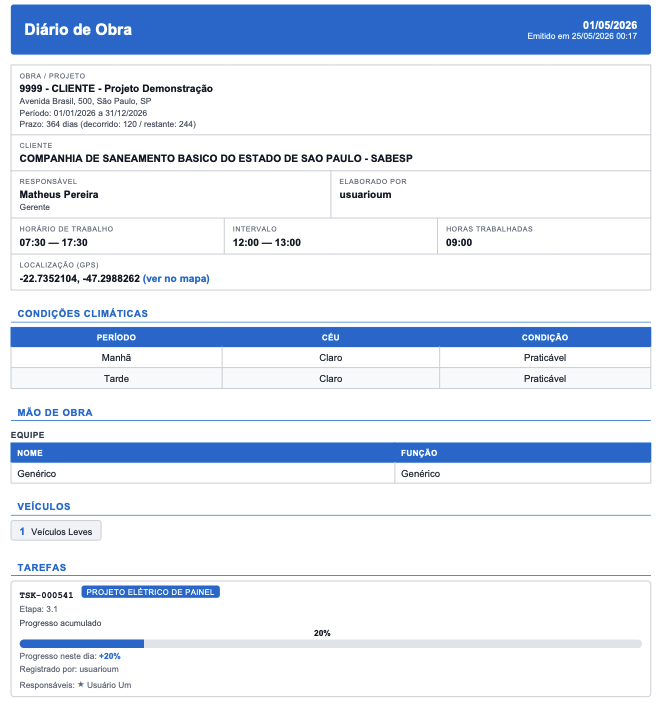This screenshot has height=707, width=658.
Task: Click 'Claro' in the Tarde row
Action: 331,378
